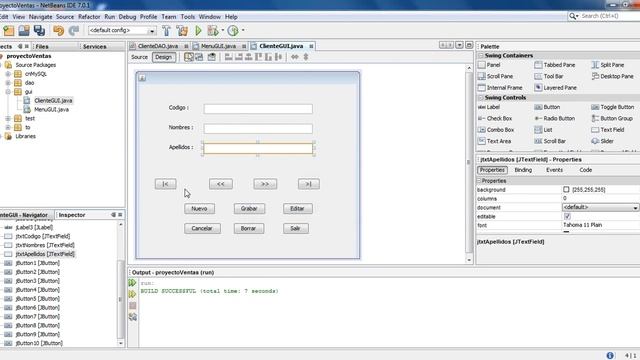Click the last record >| button
This screenshot has height=360, width=640.
tap(309, 184)
